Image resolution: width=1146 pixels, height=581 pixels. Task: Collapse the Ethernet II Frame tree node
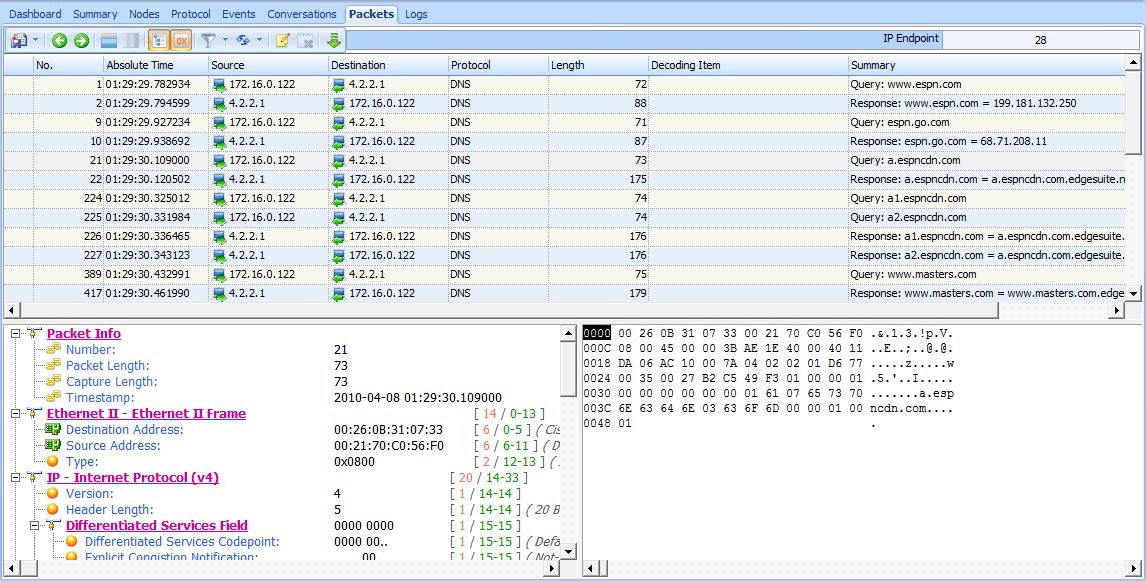pos(16,414)
